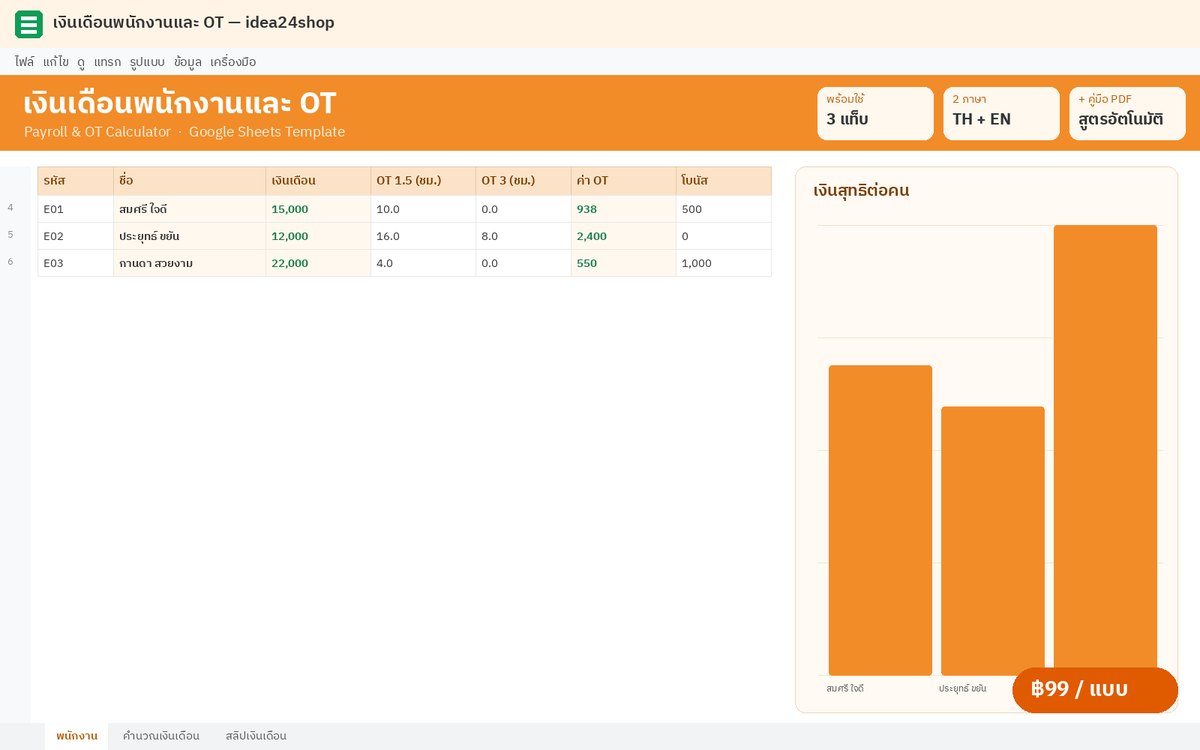The width and height of the screenshot is (1200, 750).
Task: Click salary cell 12,000
Action: point(318,236)
